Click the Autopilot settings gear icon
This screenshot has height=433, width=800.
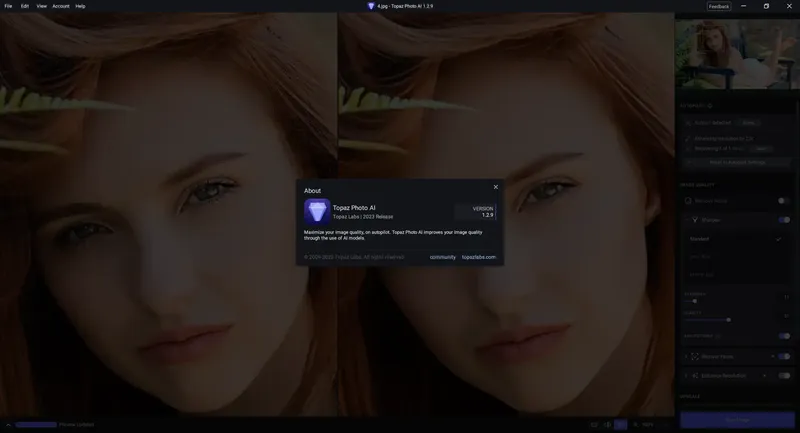pyautogui.click(x=710, y=106)
